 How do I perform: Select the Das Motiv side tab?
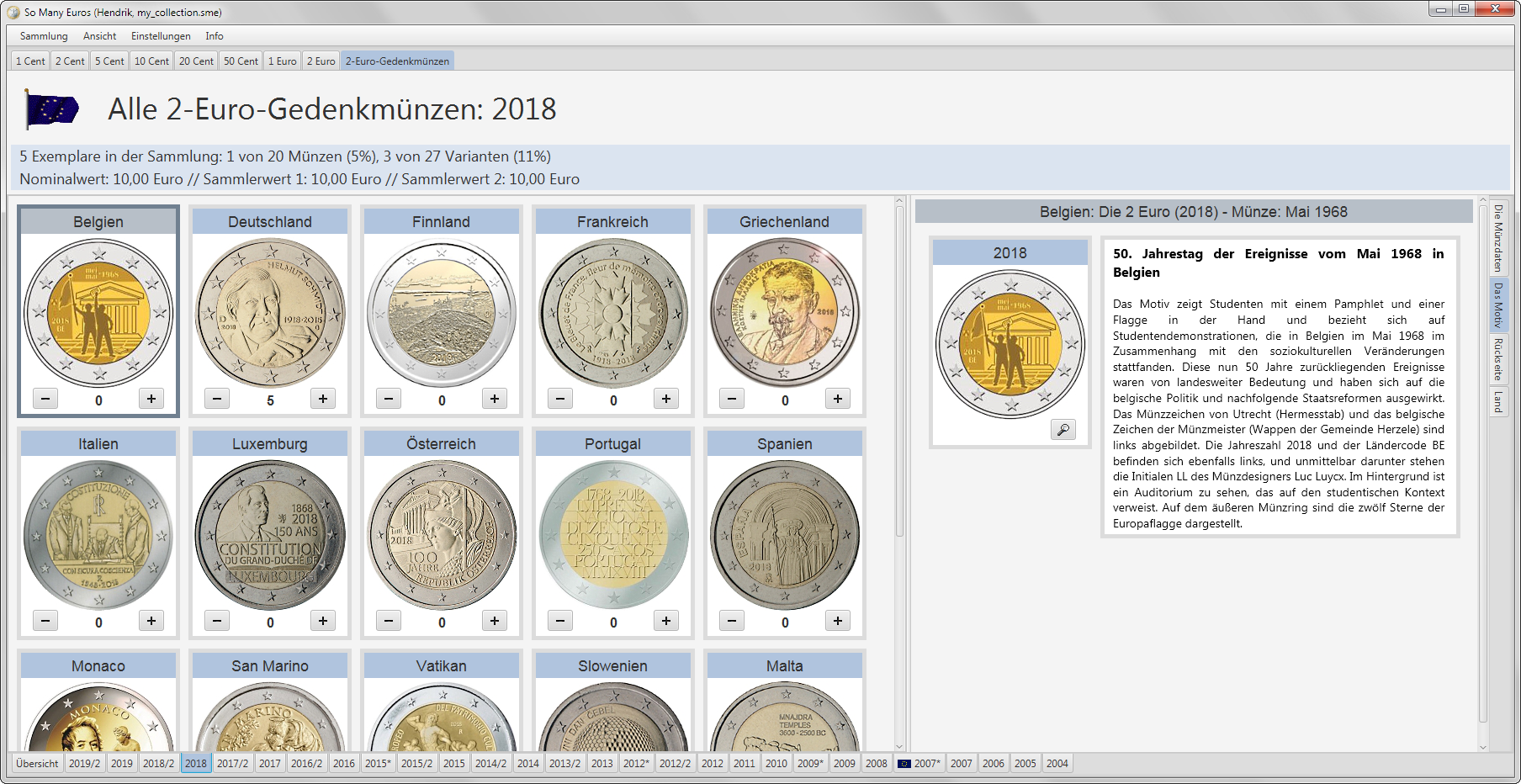click(1498, 305)
